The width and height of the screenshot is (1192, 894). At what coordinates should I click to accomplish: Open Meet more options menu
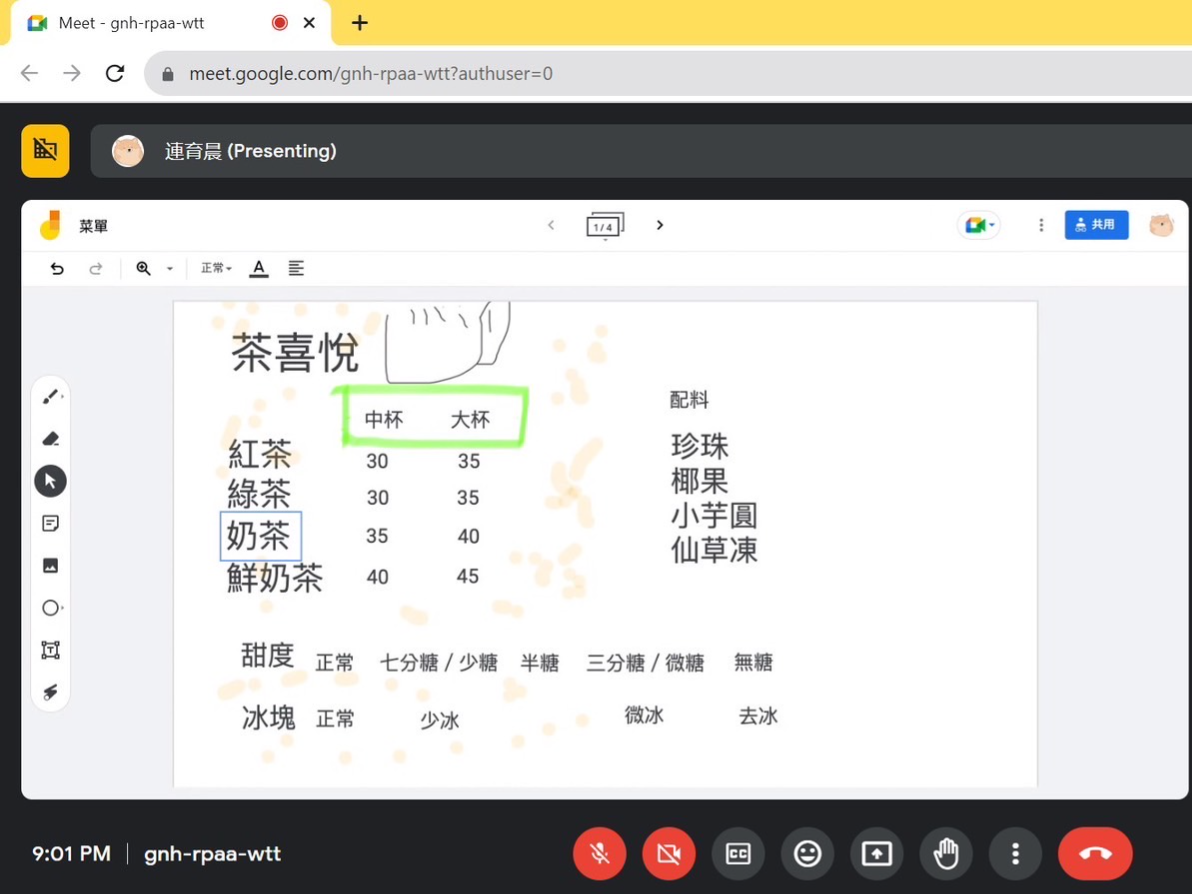click(x=1015, y=854)
